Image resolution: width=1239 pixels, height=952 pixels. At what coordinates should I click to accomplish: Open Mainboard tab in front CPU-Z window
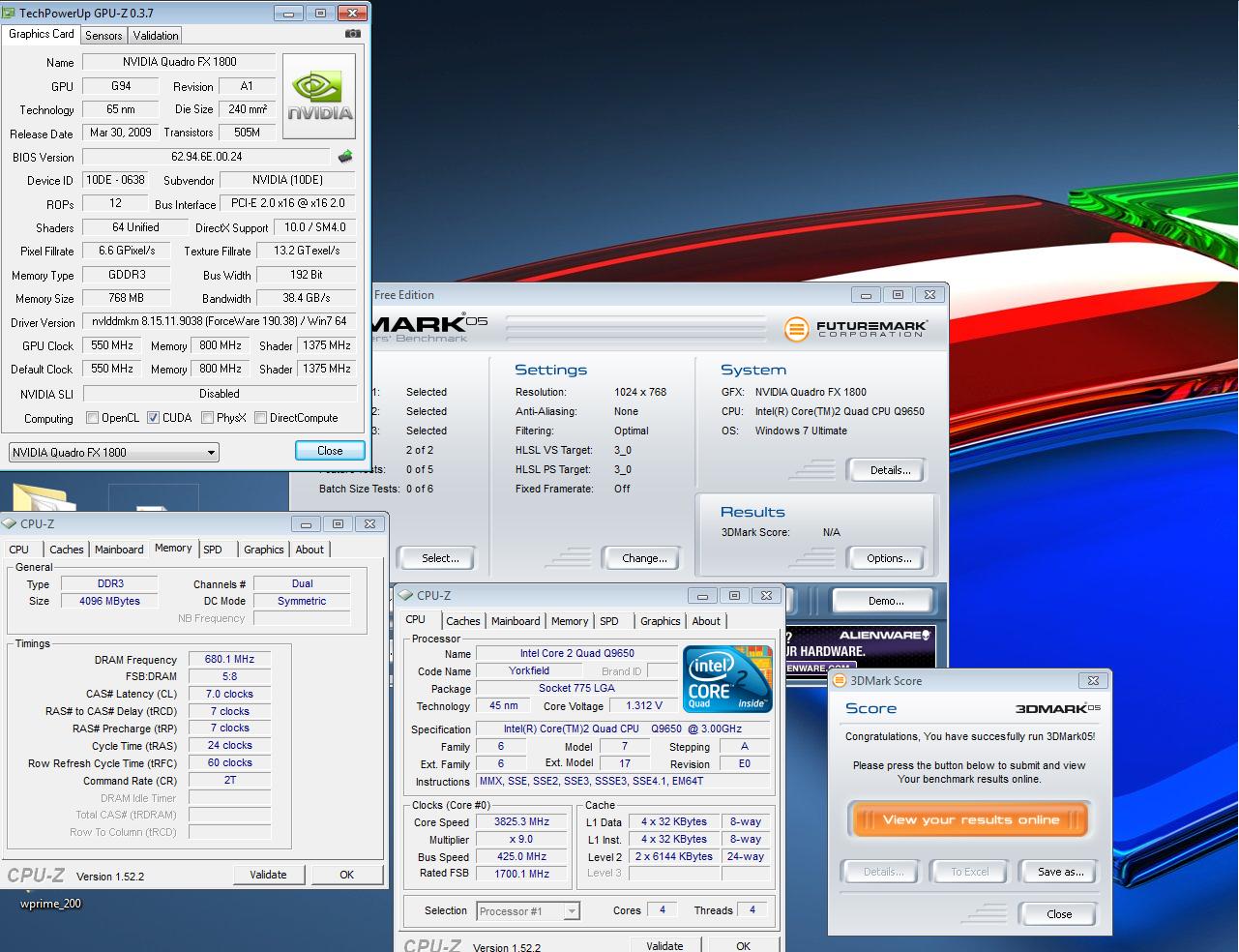(516, 621)
